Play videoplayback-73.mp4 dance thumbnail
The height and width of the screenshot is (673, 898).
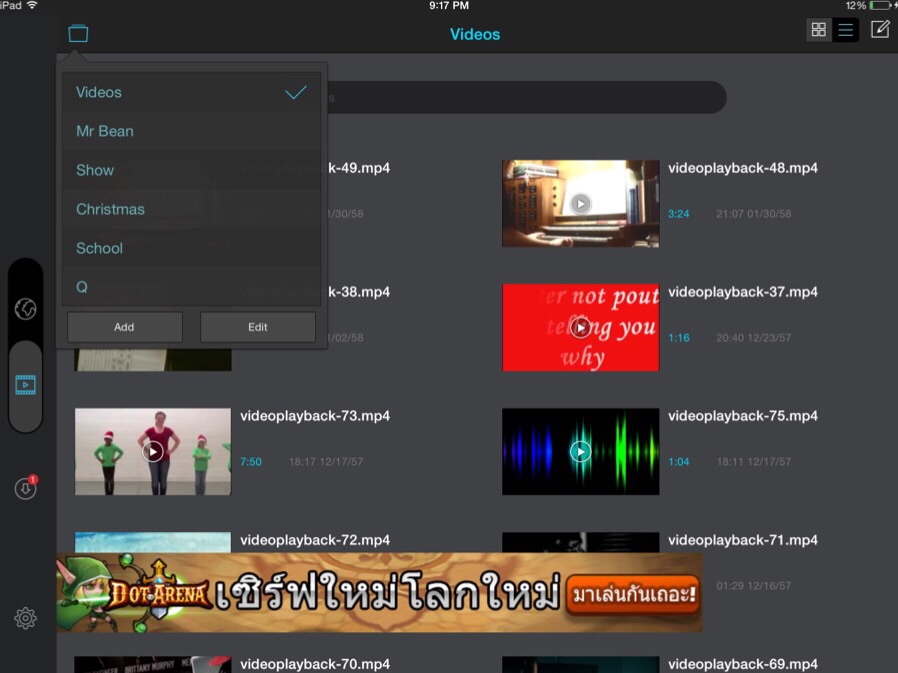(153, 452)
